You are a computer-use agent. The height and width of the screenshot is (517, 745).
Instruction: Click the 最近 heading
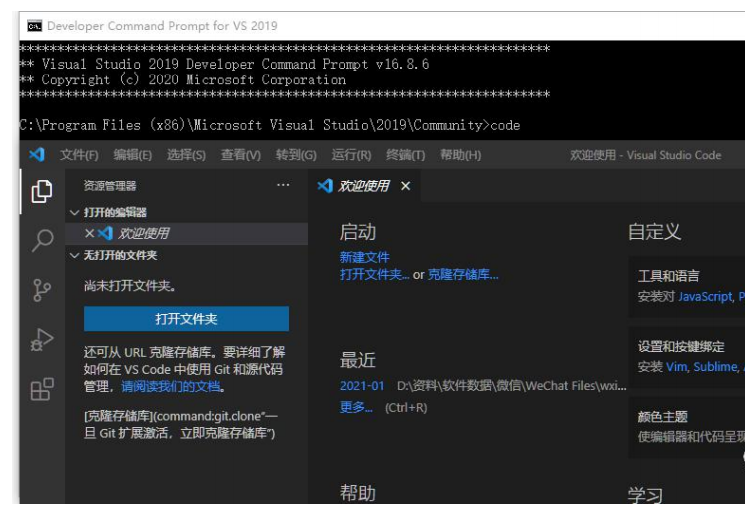pyautogui.click(x=358, y=360)
